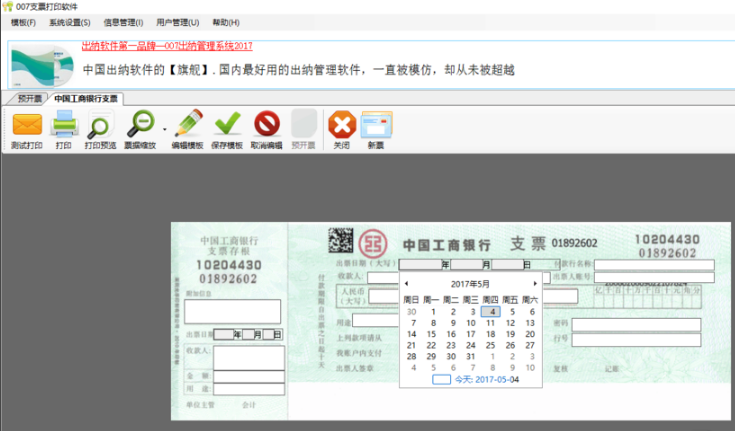
Task: Click the today box marker in calendar footer
Action: coord(441,379)
